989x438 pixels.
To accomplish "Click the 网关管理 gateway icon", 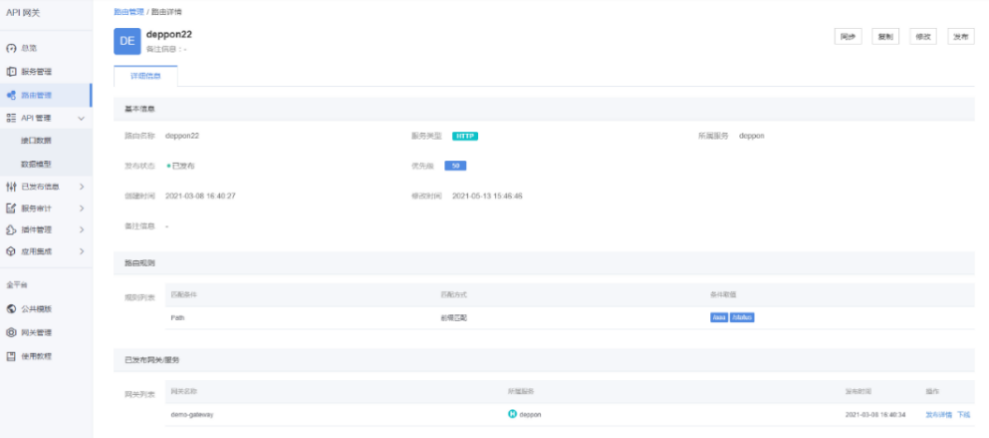I will click(11, 332).
